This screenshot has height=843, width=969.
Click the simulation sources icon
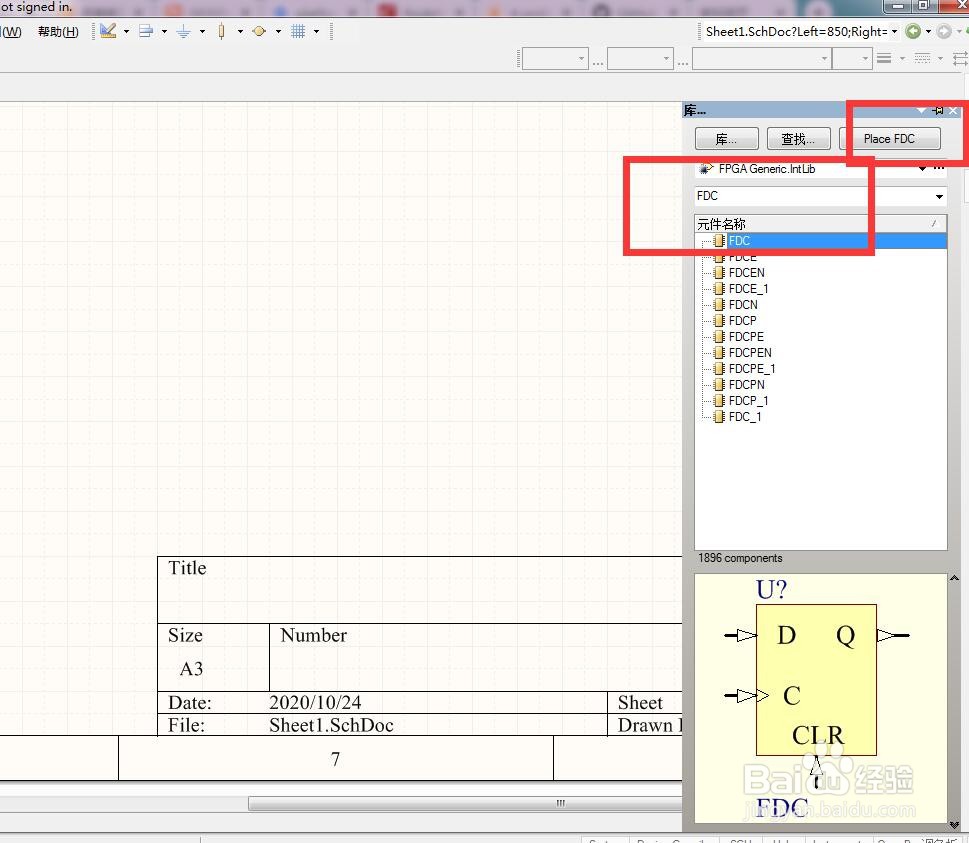click(260, 31)
